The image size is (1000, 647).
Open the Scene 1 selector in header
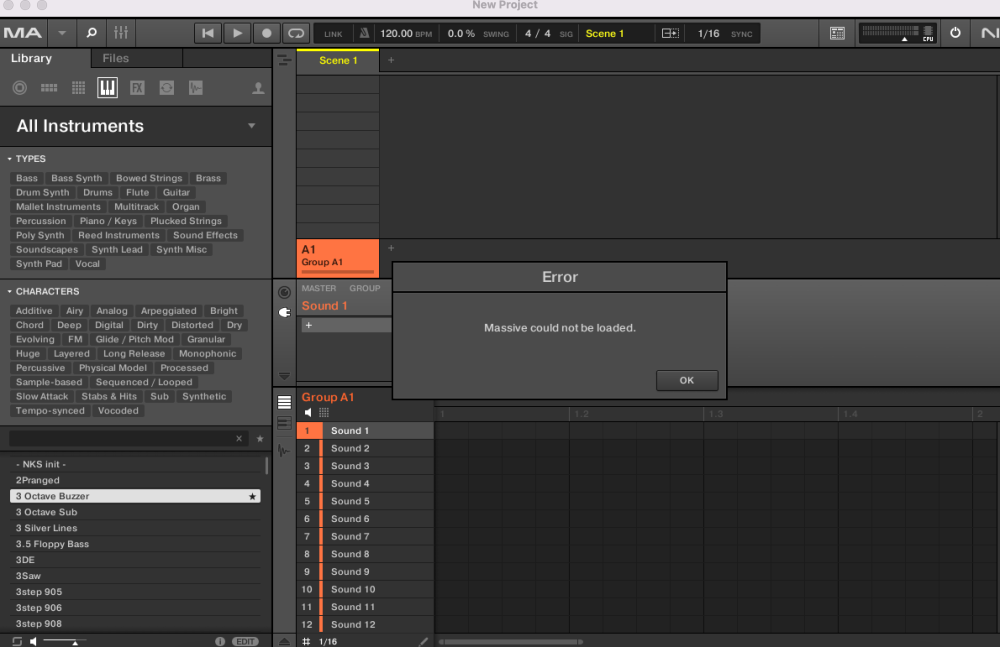605,33
